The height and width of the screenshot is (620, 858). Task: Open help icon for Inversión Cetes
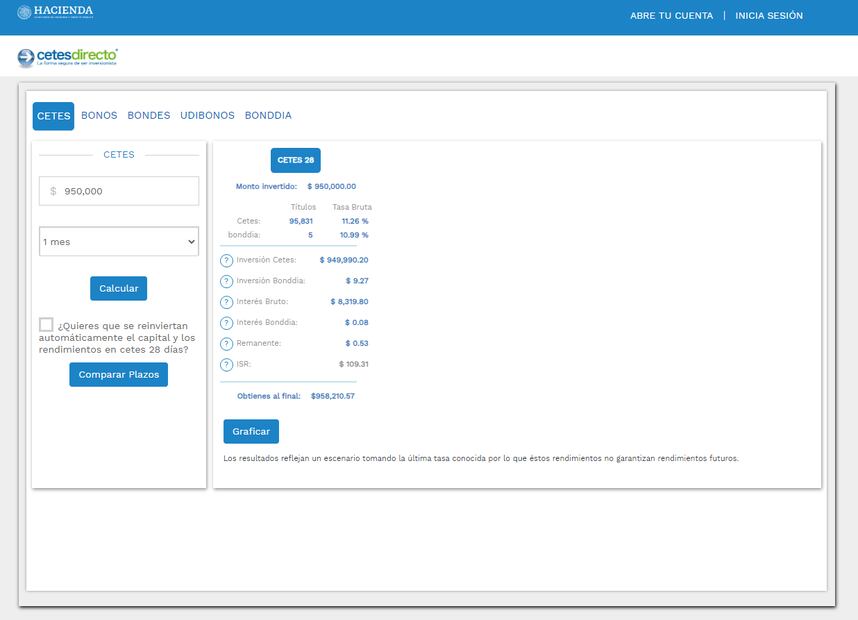227,260
